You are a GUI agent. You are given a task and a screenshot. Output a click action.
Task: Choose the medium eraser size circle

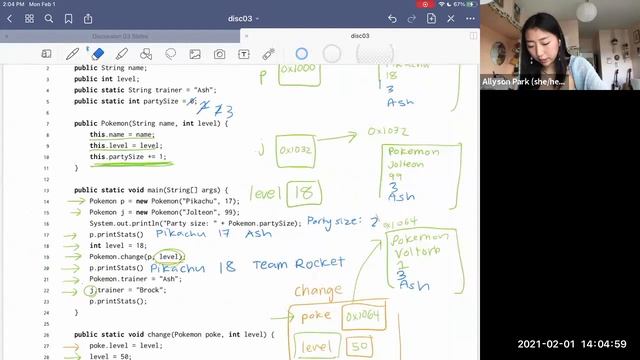pyautogui.click(x=332, y=53)
